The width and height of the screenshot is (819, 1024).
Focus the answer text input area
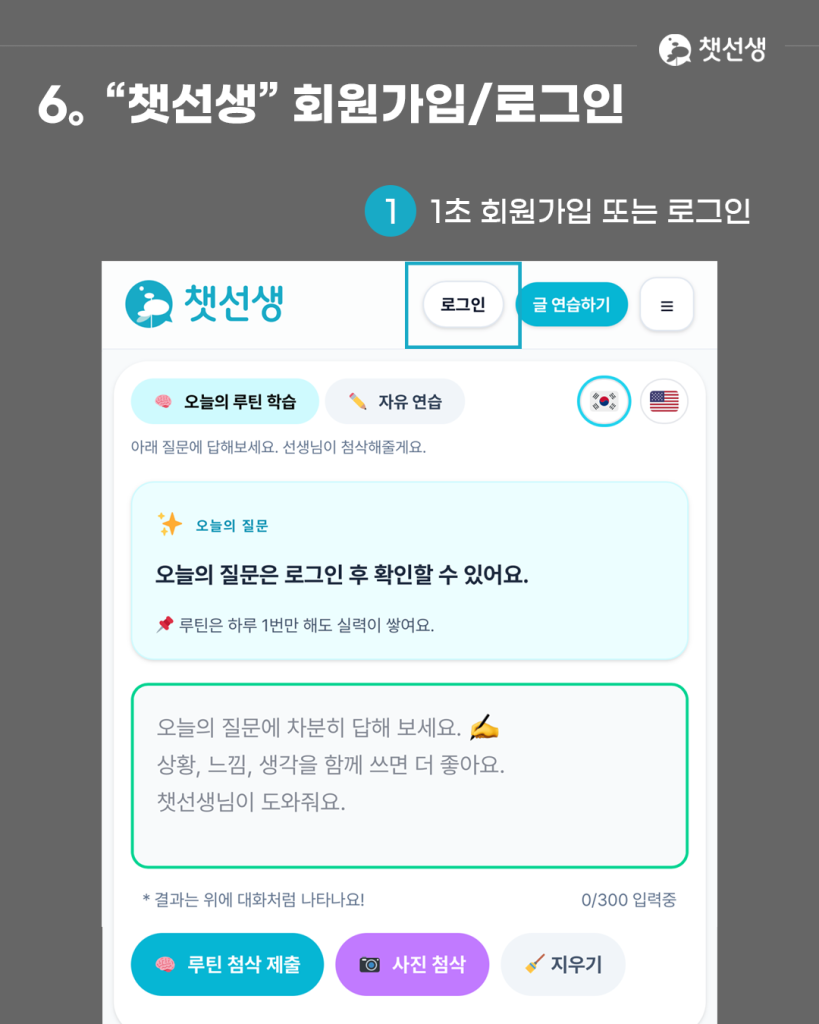coord(410,776)
